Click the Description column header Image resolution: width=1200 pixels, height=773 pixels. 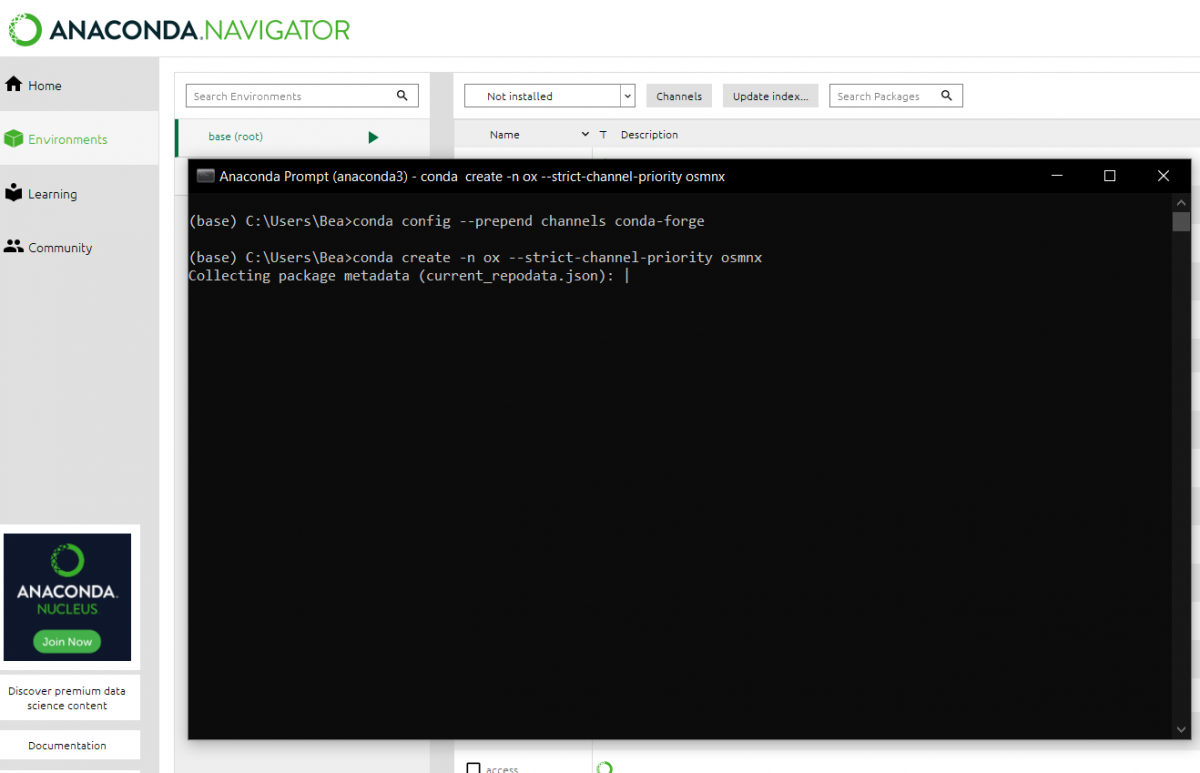pos(649,135)
